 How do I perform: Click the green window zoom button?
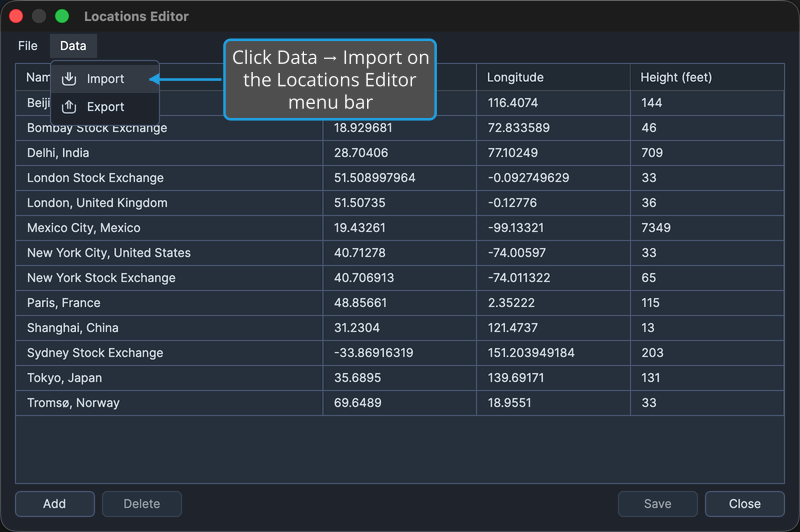[x=62, y=16]
